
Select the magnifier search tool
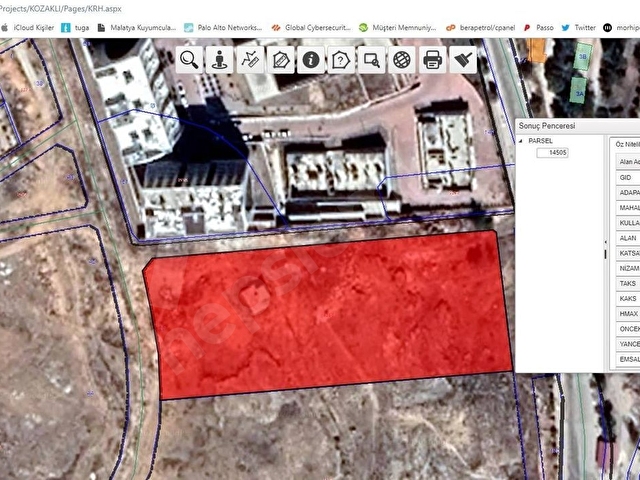point(189,60)
